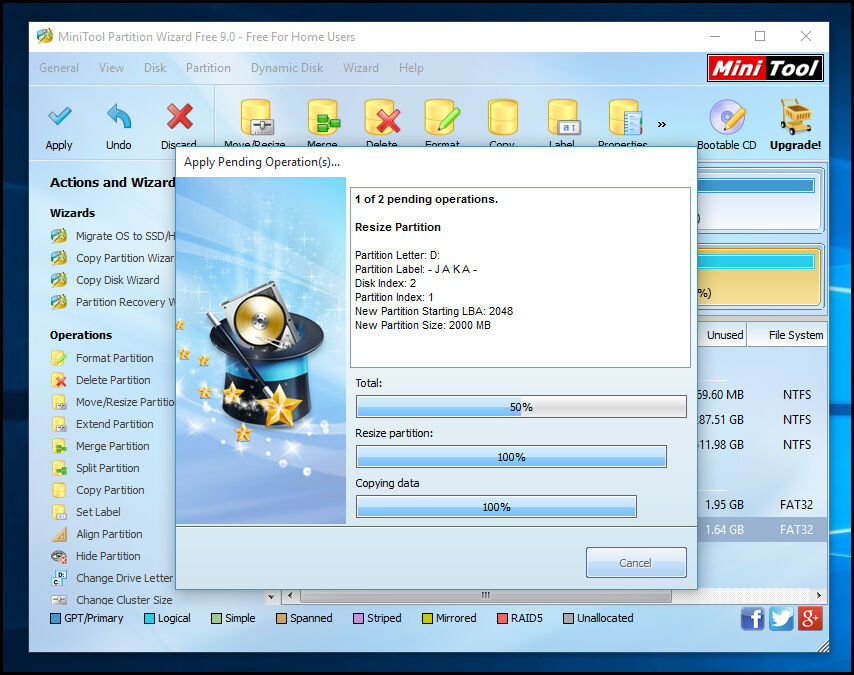Click the RAID5 legend color swatch
Image resolution: width=854 pixels, height=675 pixels.
coord(502,619)
